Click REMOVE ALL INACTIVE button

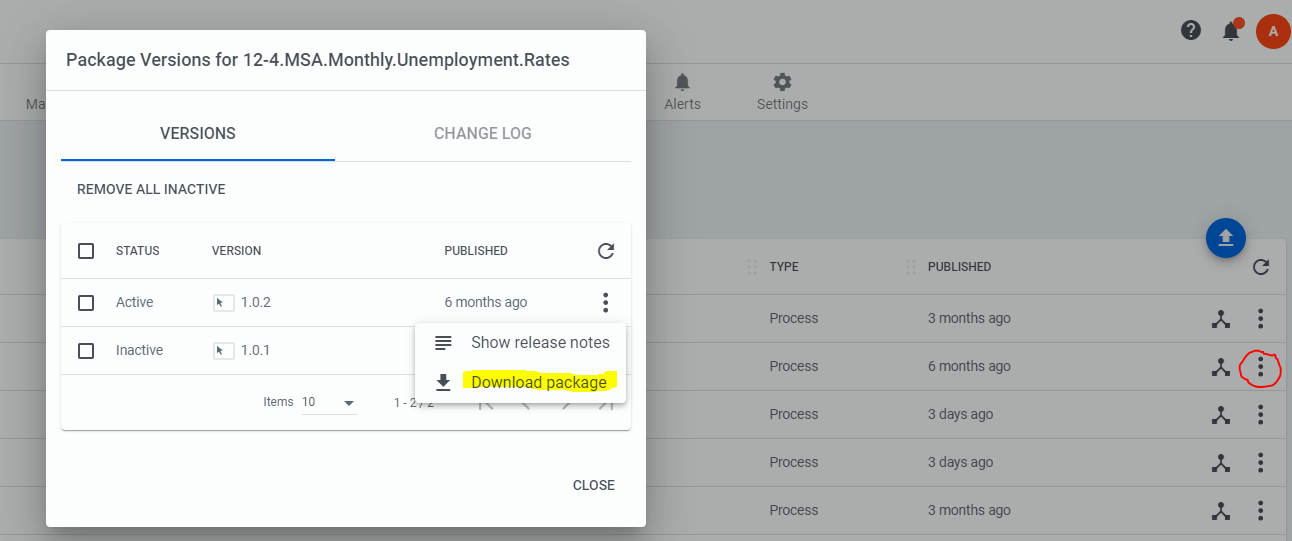[151, 189]
